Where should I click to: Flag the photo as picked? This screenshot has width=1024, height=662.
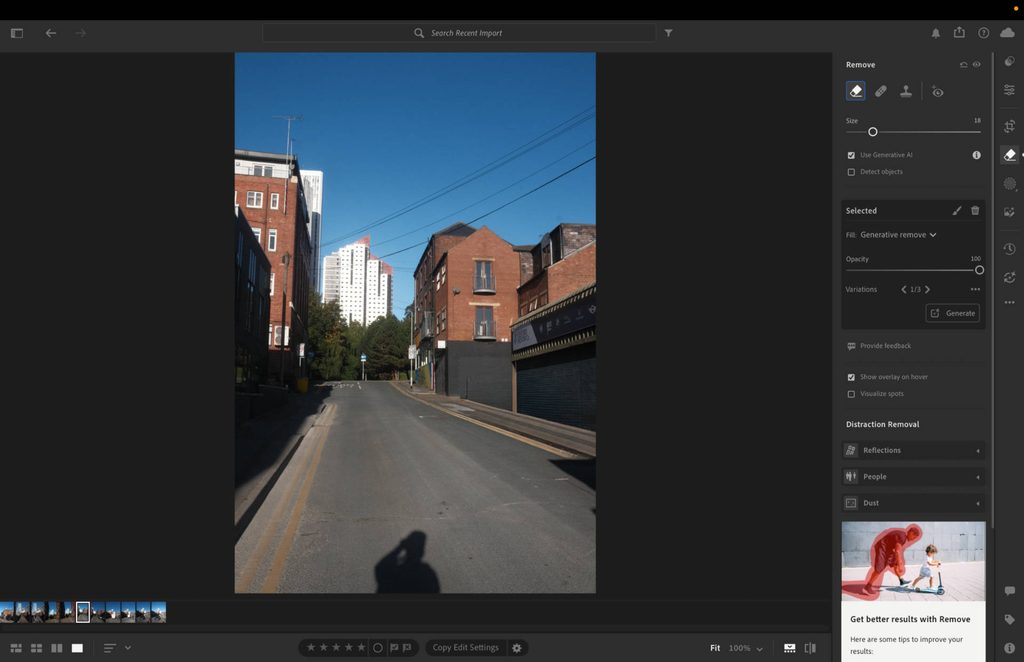click(394, 648)
